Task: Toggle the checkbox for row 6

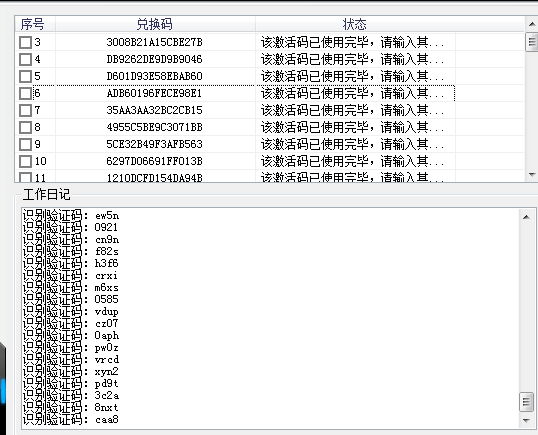Action: click(25, 94)
